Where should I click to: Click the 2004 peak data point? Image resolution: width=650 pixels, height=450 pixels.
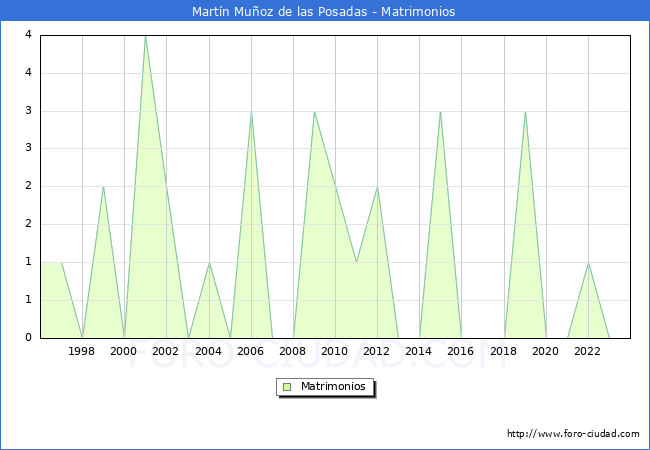click(x=209, y=262)
